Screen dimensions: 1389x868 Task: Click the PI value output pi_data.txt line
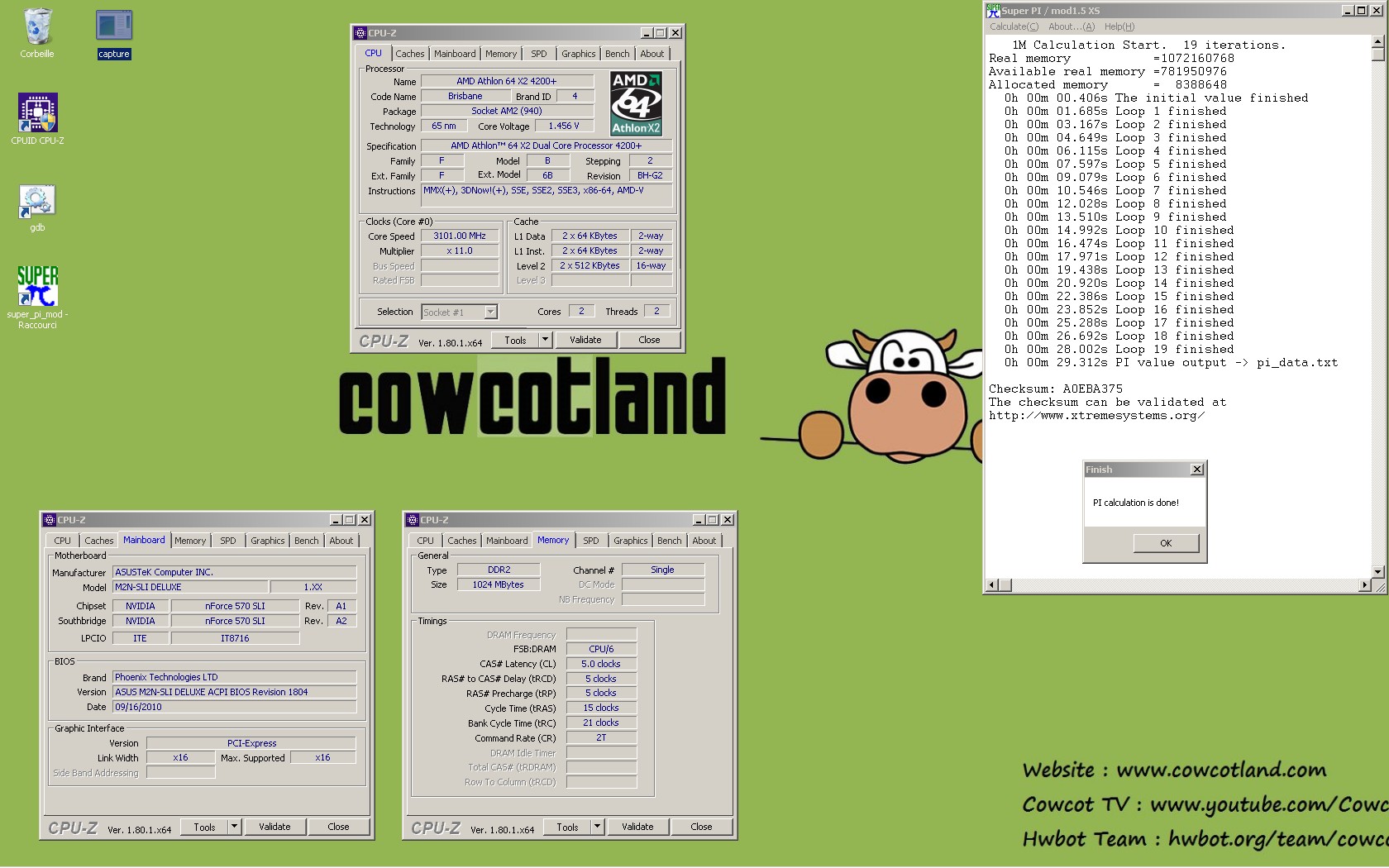coord(1171,362)
